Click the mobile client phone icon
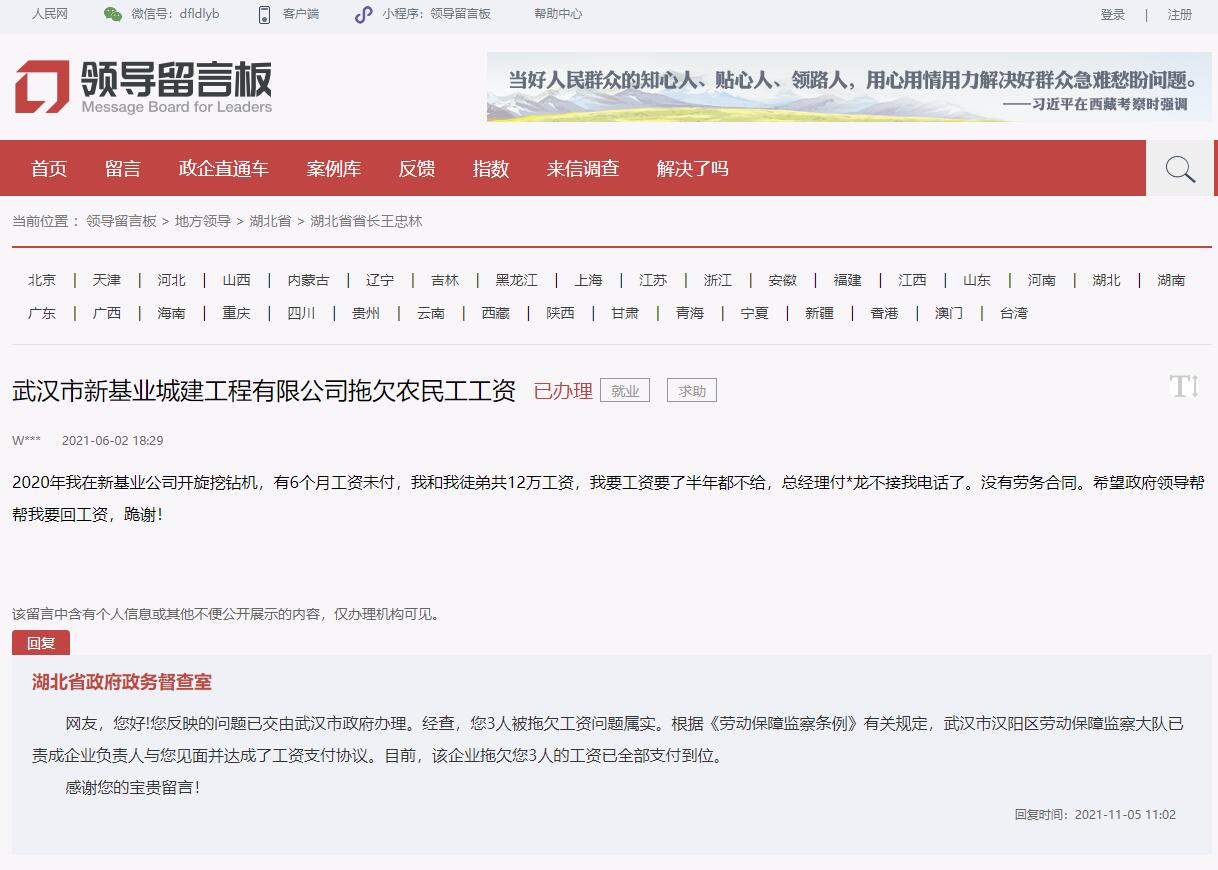1218x870 pixels. coord(264,14)
